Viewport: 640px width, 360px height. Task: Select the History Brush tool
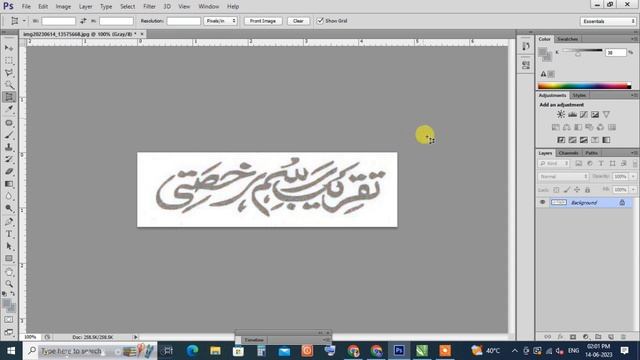[x=9, y=160]
